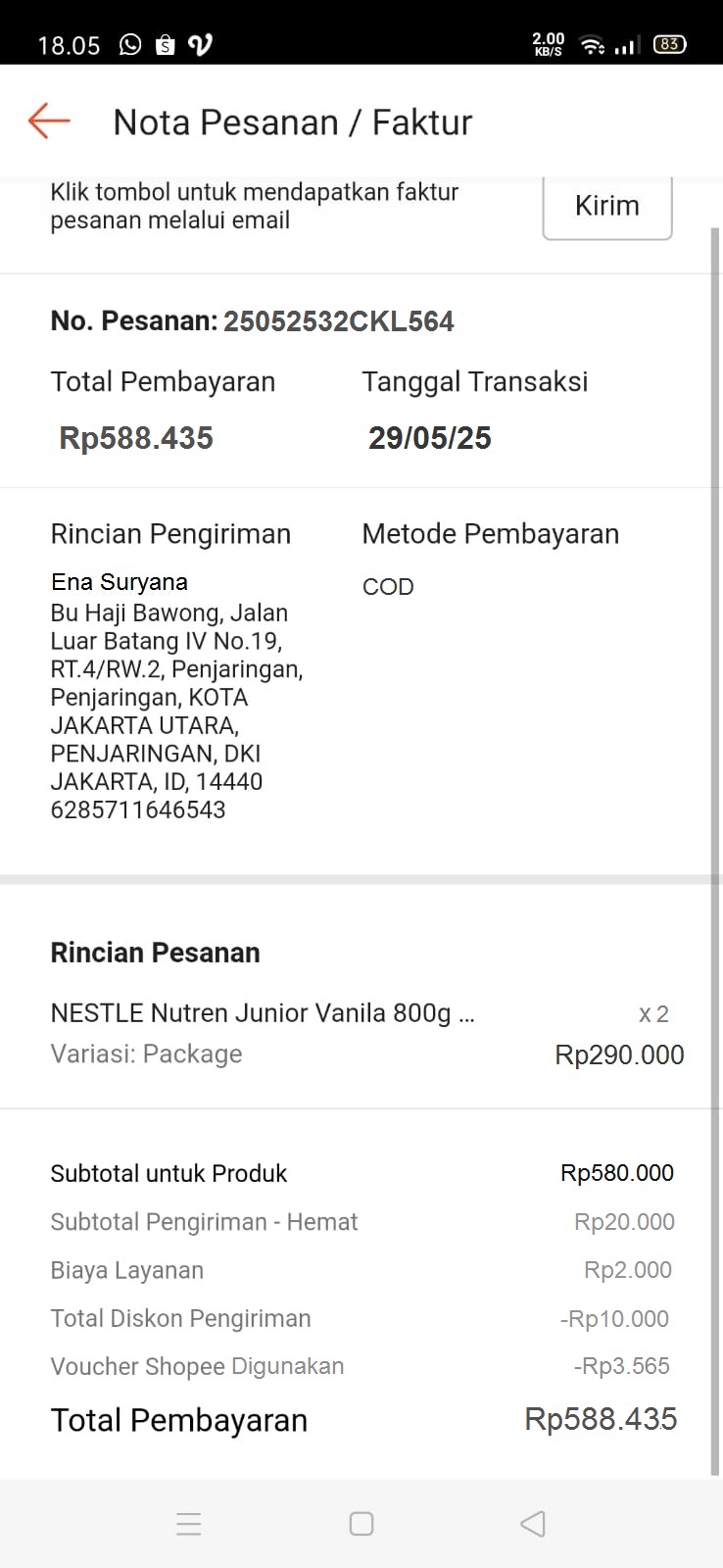
Task: Tap the Voucher Shopee Digunakan row
Action: point(197,1366)
